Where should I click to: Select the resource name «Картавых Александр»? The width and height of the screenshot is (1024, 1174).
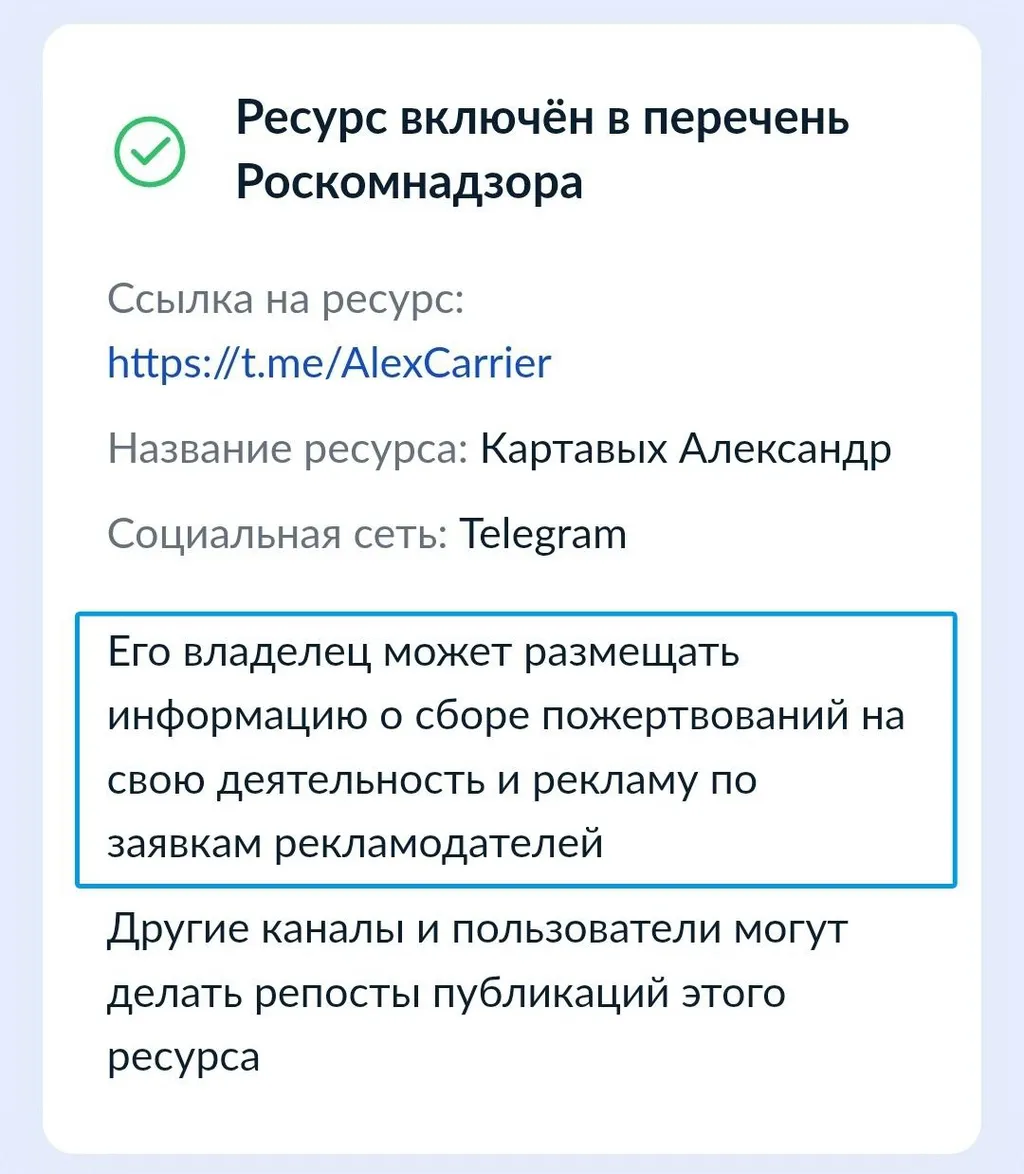[x=684, y=448]
